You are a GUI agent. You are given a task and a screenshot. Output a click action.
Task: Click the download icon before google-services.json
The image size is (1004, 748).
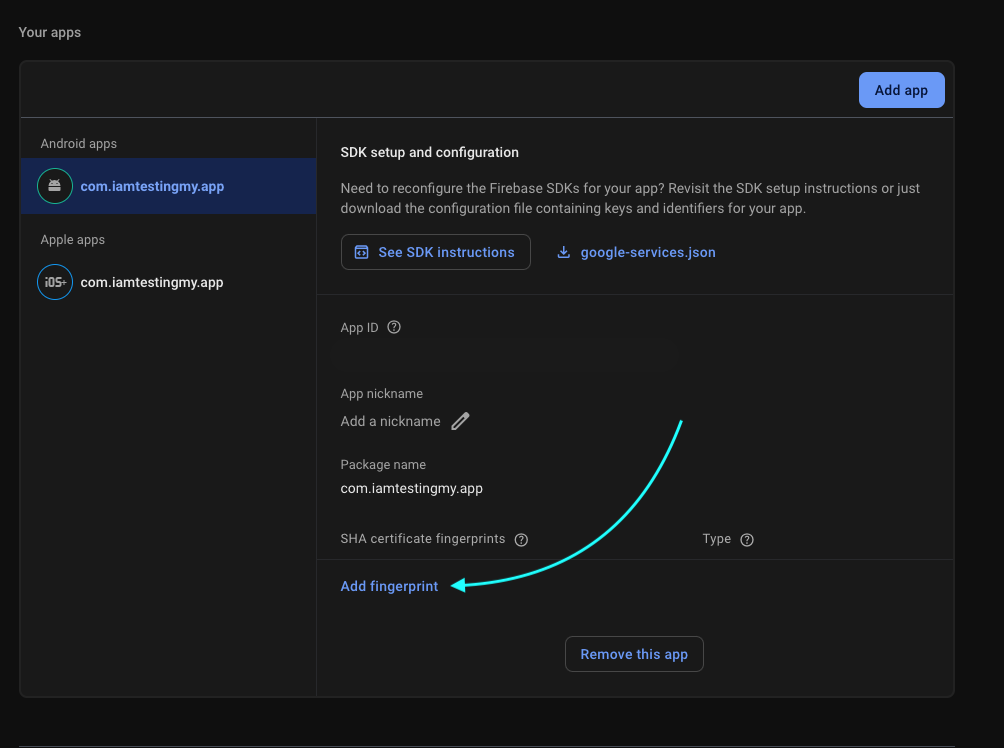(564, 252)
